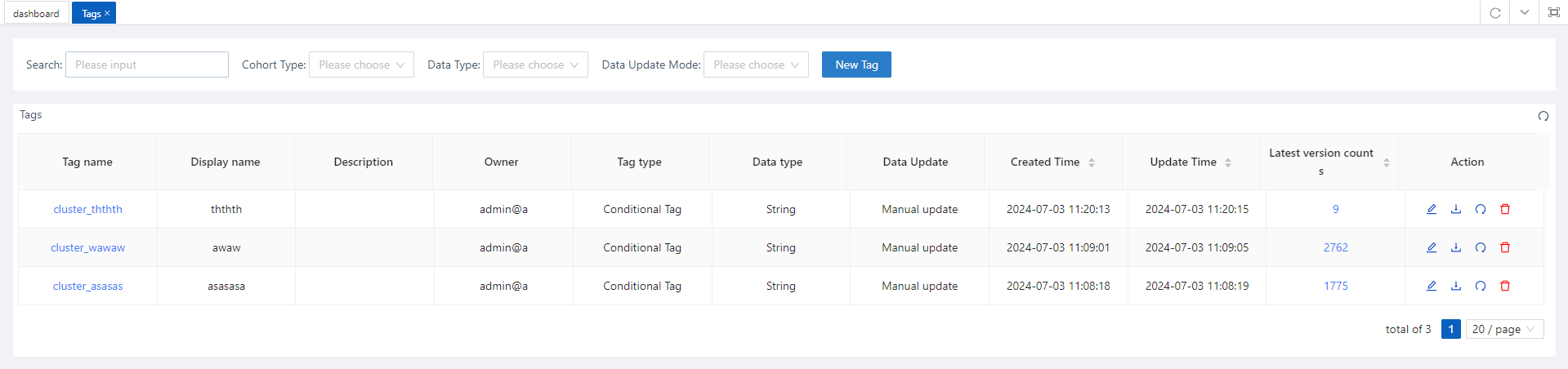This screenshot has height=369, width=1568.
Task: Reload the page with top-right refresh icon
Action: click(1495, 13)
